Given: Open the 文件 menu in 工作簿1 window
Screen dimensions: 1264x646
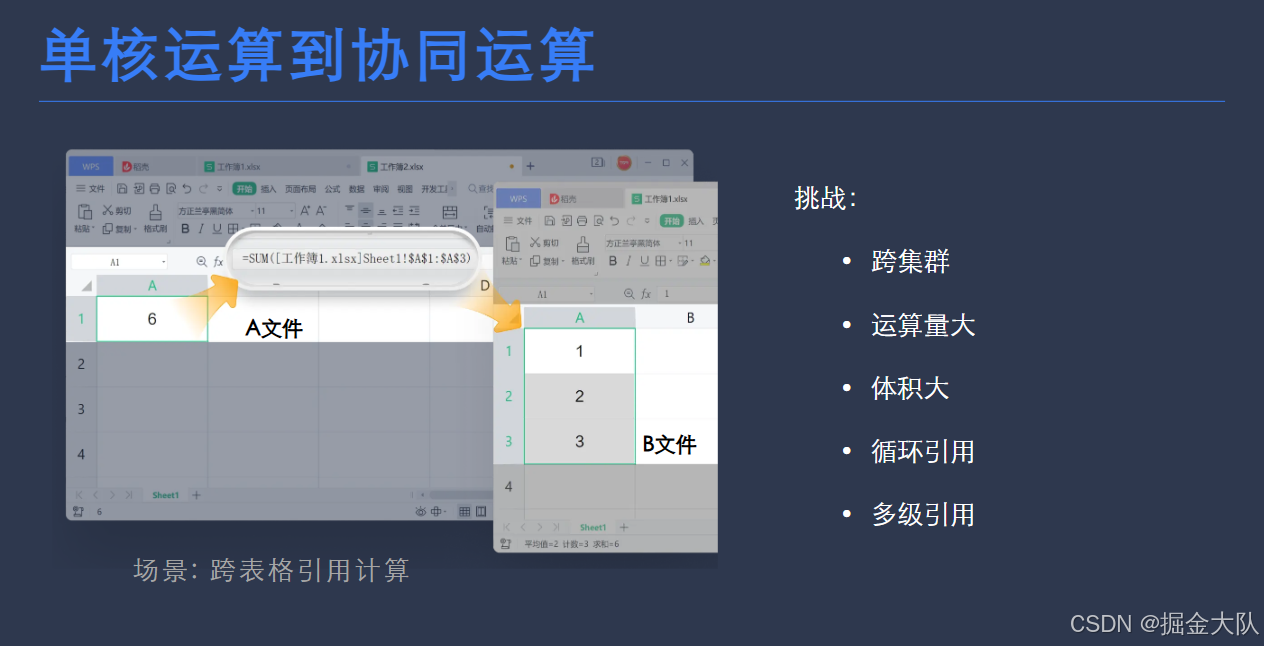Looking at the screenshot, I should (518, 221).
